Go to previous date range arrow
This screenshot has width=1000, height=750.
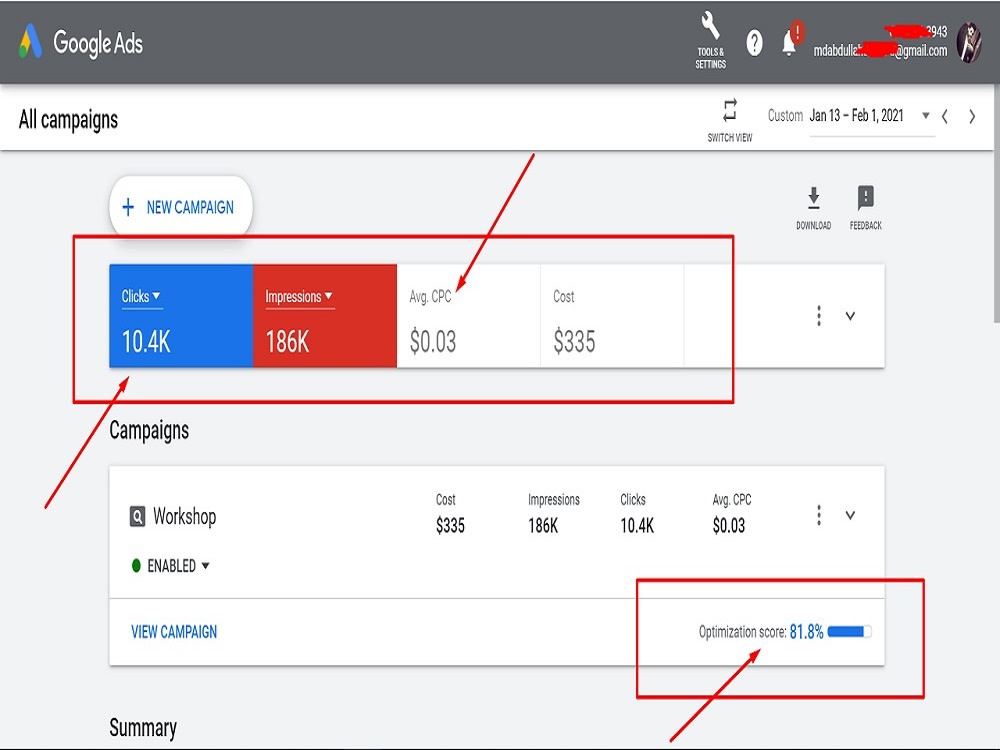click(945, 117)
